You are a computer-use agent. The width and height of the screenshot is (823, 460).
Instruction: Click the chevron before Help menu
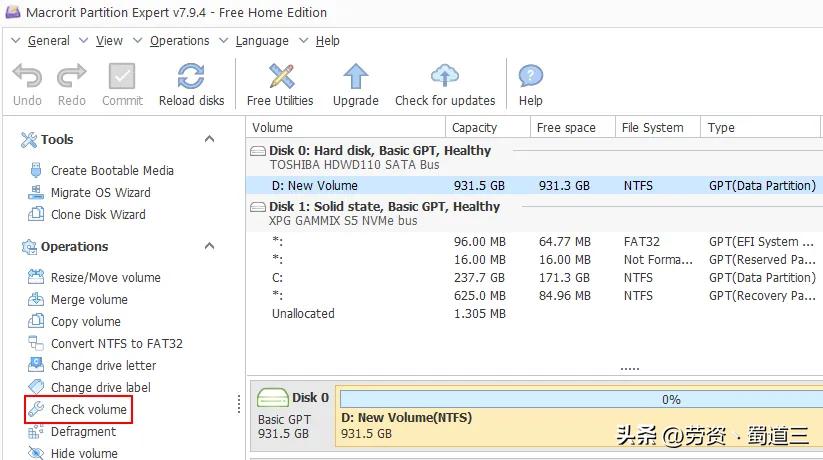pyautogui.click(x=303, y=40)
